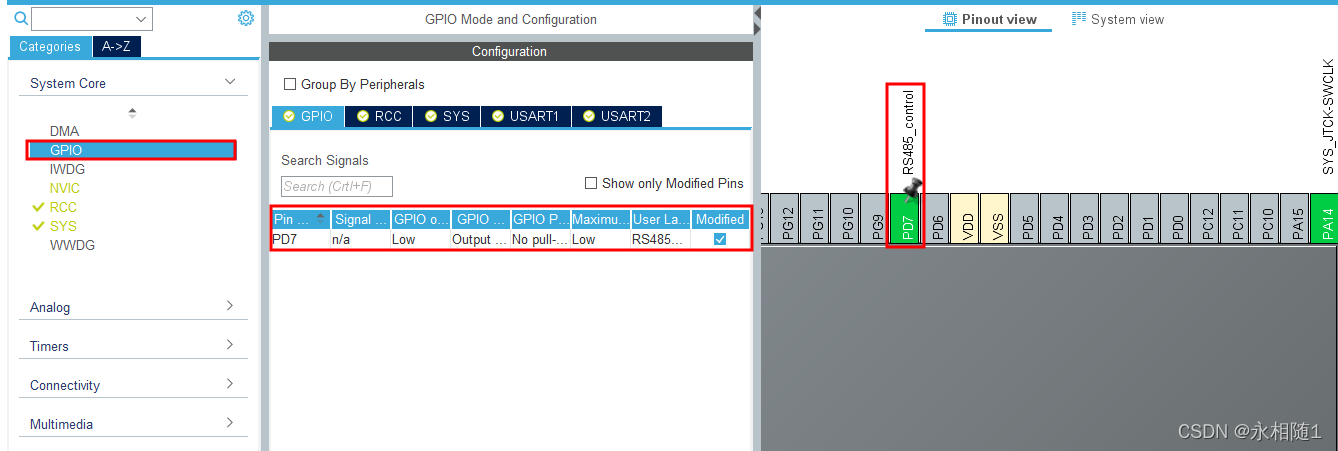The height and width of the screenshot is (451, 1338).
Task: Select WWDG in System Core
Action: [72, 245]
